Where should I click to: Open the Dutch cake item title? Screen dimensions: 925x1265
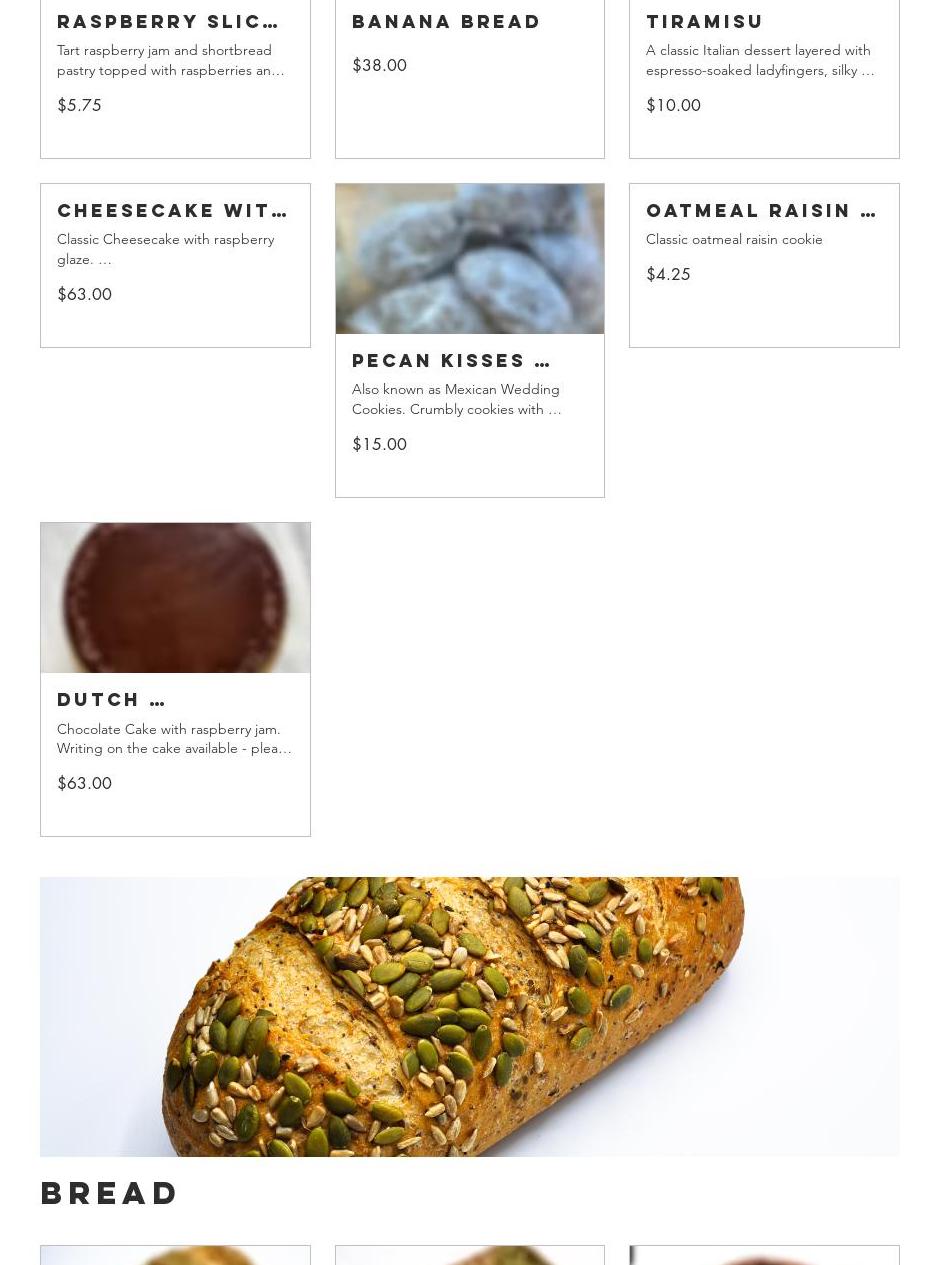point(111,699)
